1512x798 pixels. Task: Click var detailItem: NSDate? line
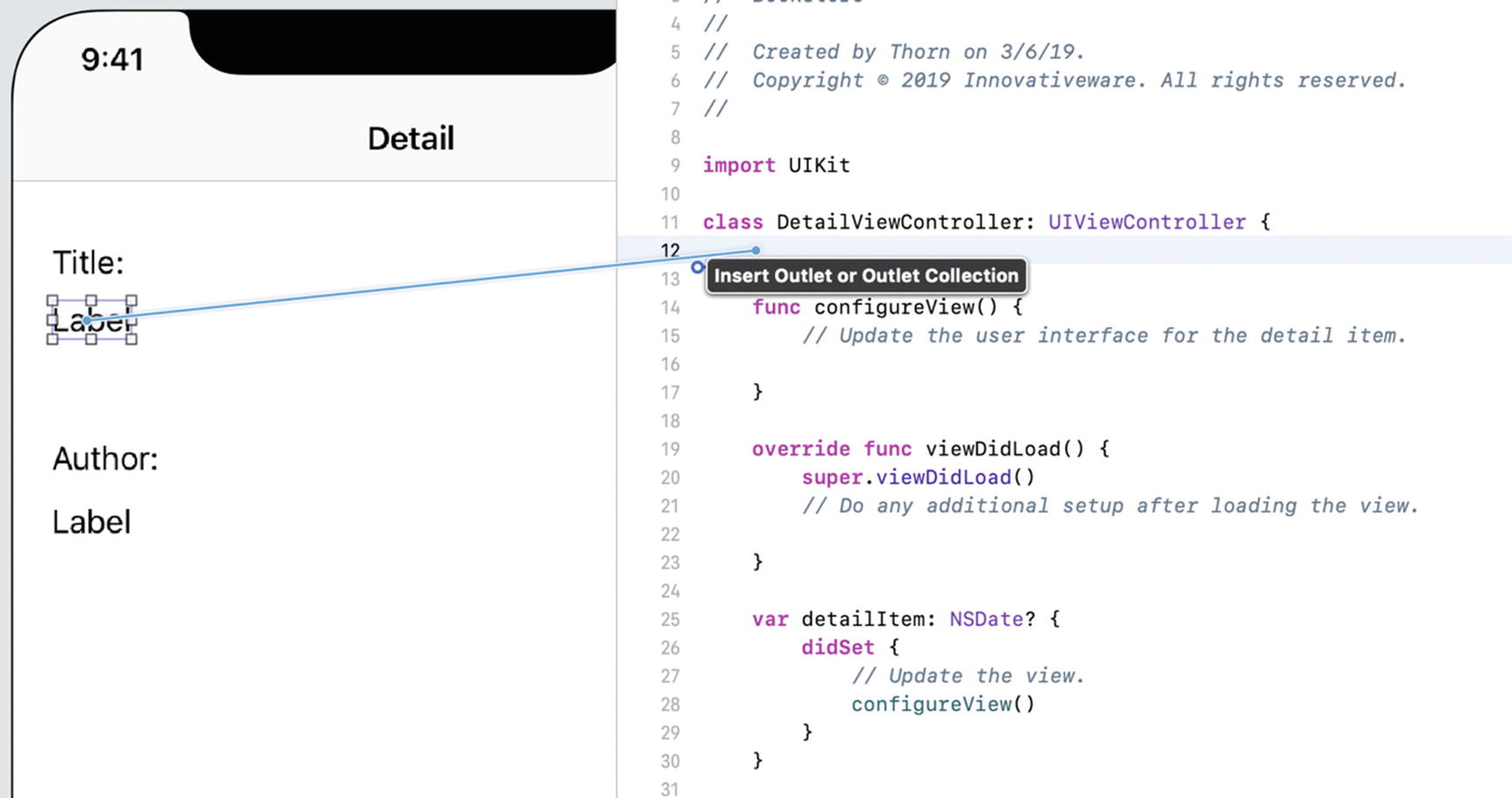coord(906,619)
